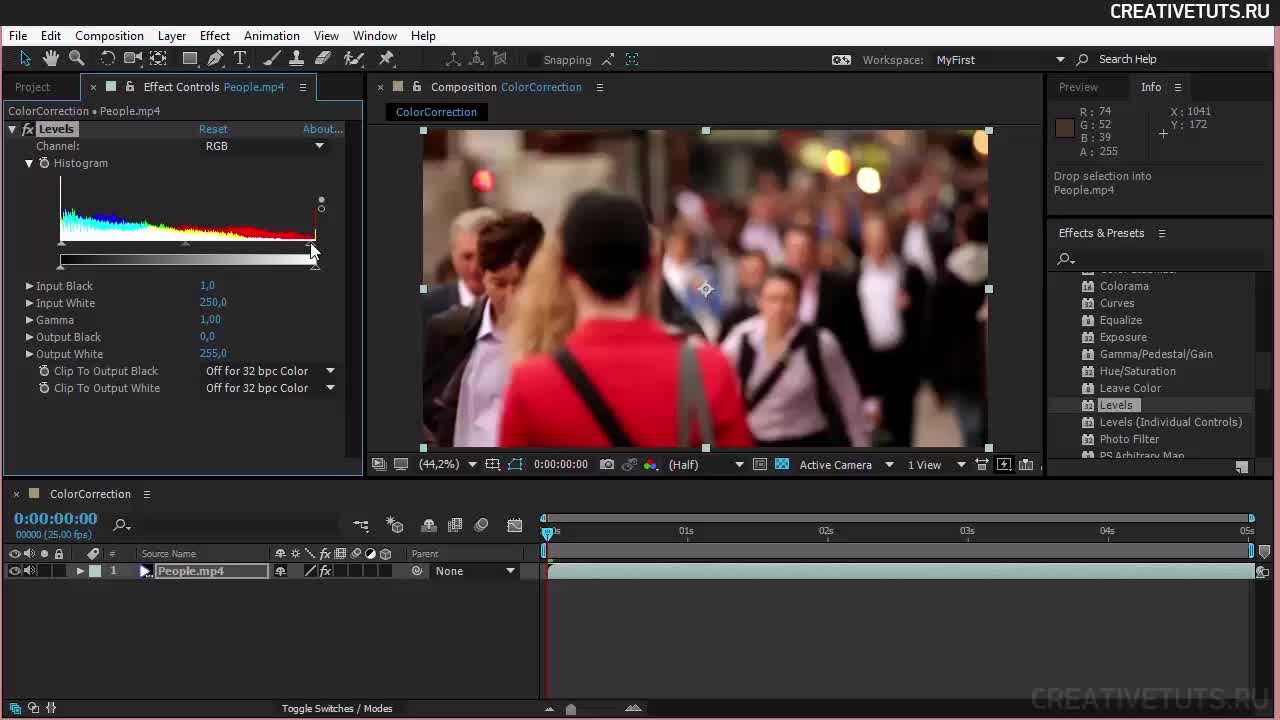The height and width of the screenshot is (720, 1280).
Task: Select the Puppet Pin tool
Action: 387,59
